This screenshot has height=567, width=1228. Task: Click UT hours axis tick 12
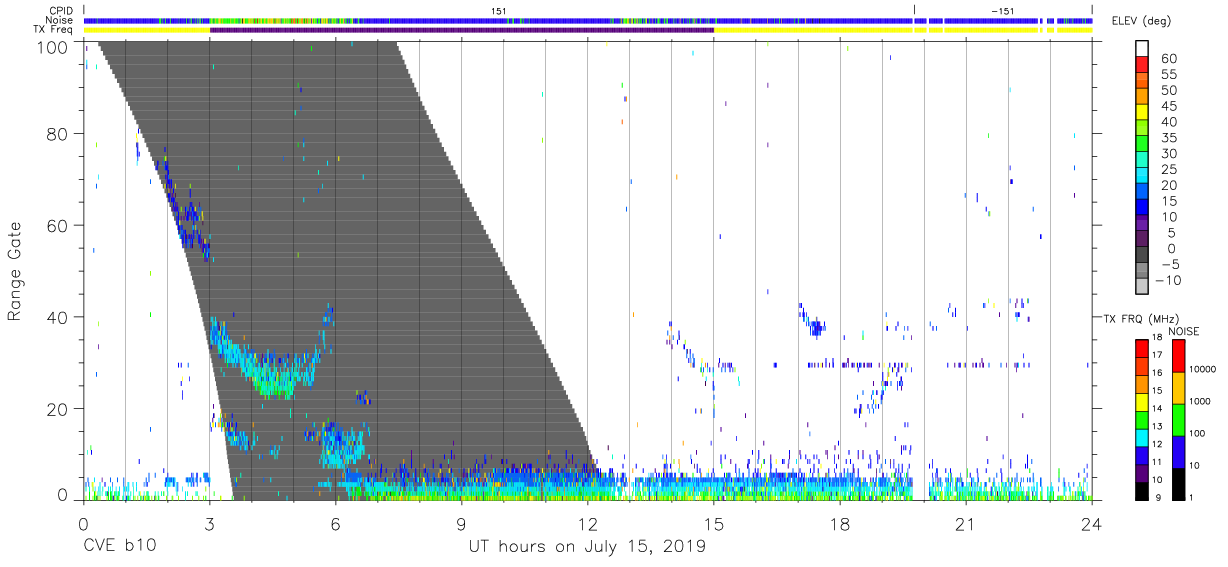(x=588, y=523)
